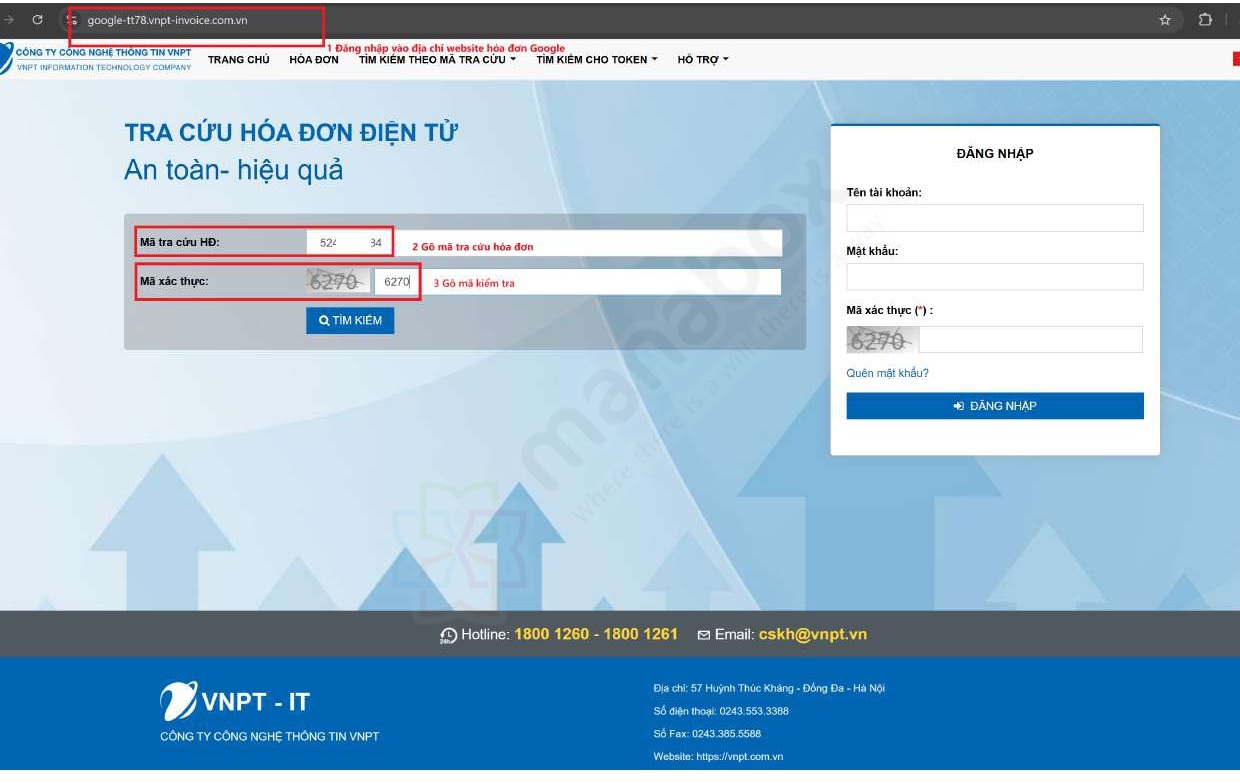Click the 24h hotline clock icon
The height and width of the screenshot is (783, 1240).
(448, 635)
